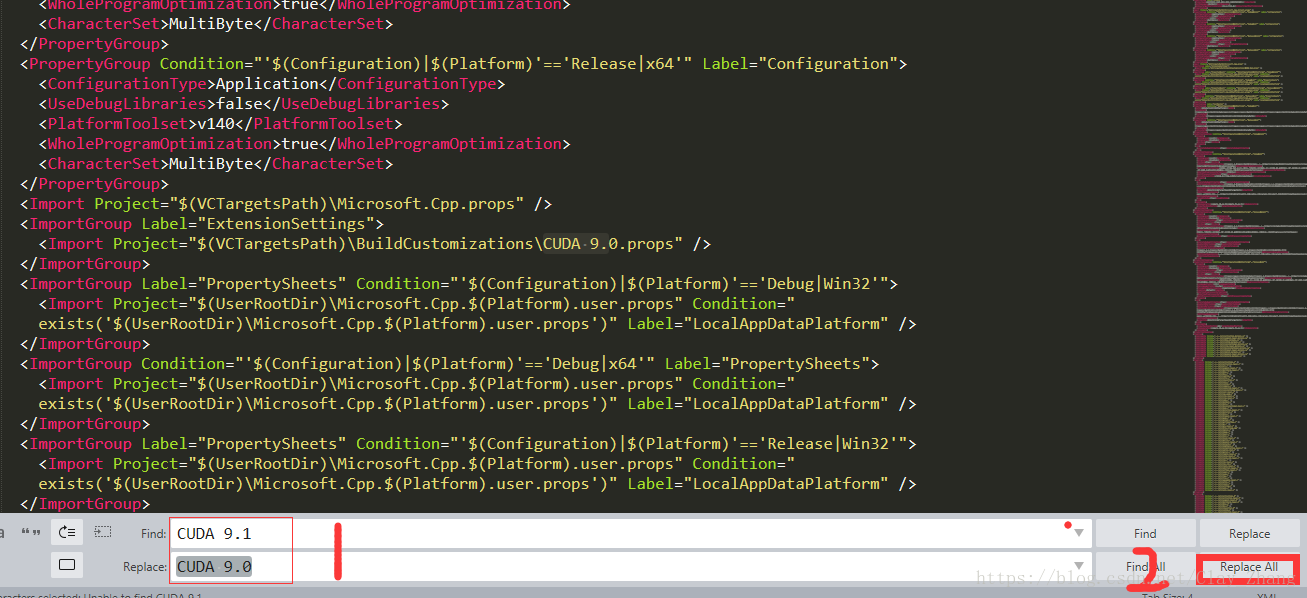Click the Debug|x64 ImportGroup line
The width and height of the screenshot is (1307, 598).
tap(449, 363)
